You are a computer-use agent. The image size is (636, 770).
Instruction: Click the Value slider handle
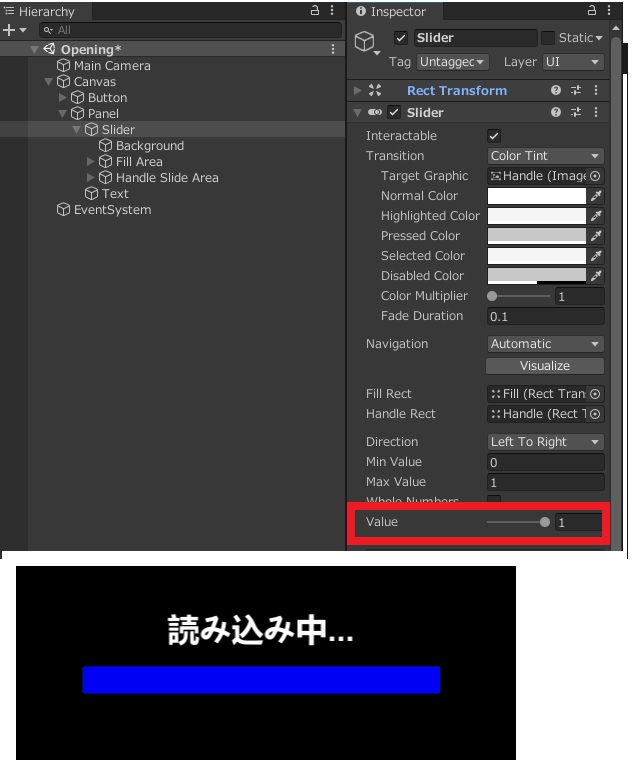pos(544,522)
